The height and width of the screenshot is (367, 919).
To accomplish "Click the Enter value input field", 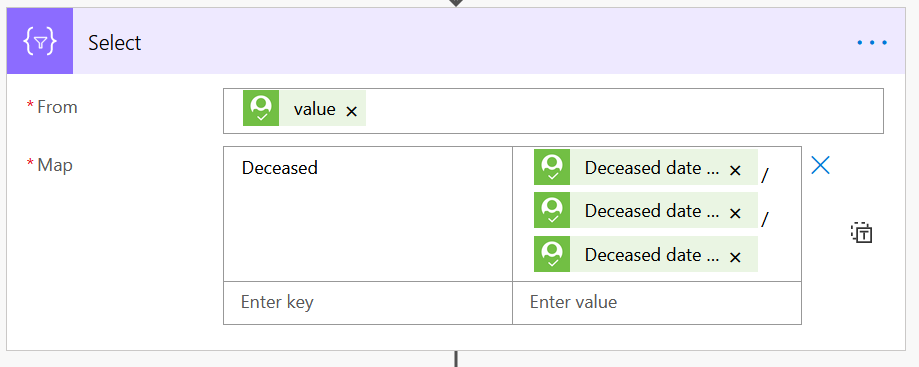I will (x=656, y=303).
